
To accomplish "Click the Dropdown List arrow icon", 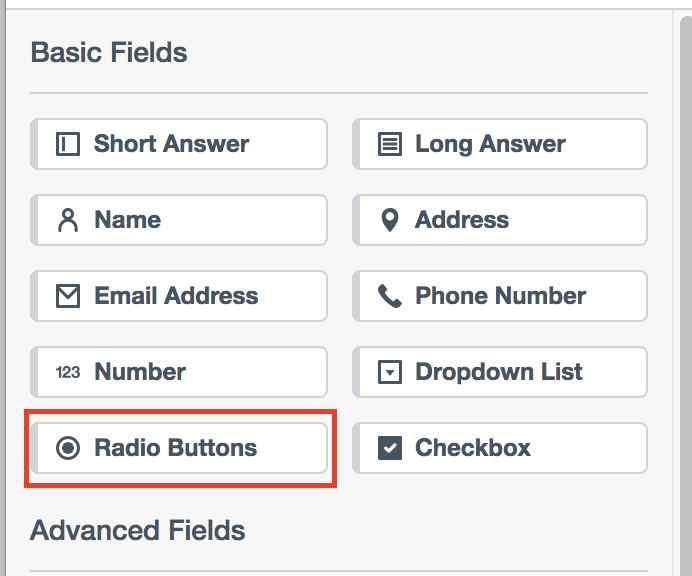I will tap(389, 372).
